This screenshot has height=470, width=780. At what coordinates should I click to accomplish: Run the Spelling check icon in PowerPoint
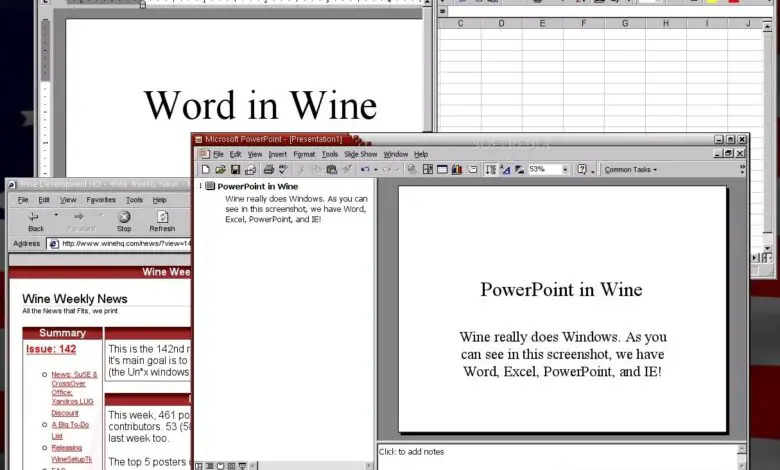click(283, 170)
